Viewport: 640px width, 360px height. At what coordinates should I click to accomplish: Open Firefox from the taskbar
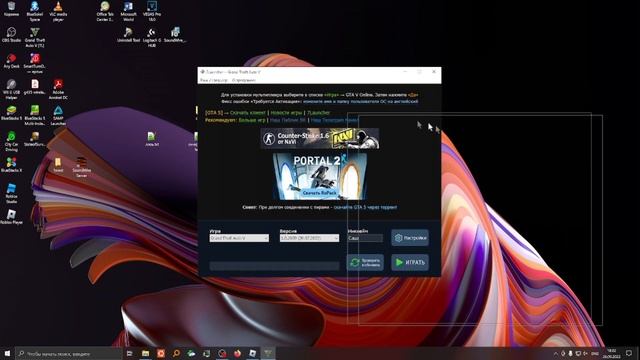237,353
